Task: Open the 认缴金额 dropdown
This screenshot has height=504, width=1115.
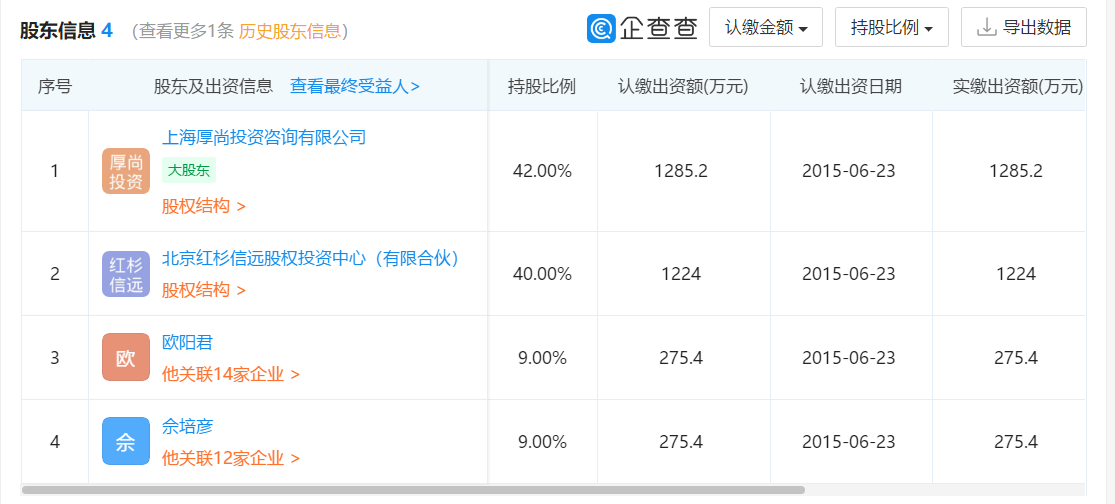Action: pos(766,28)
